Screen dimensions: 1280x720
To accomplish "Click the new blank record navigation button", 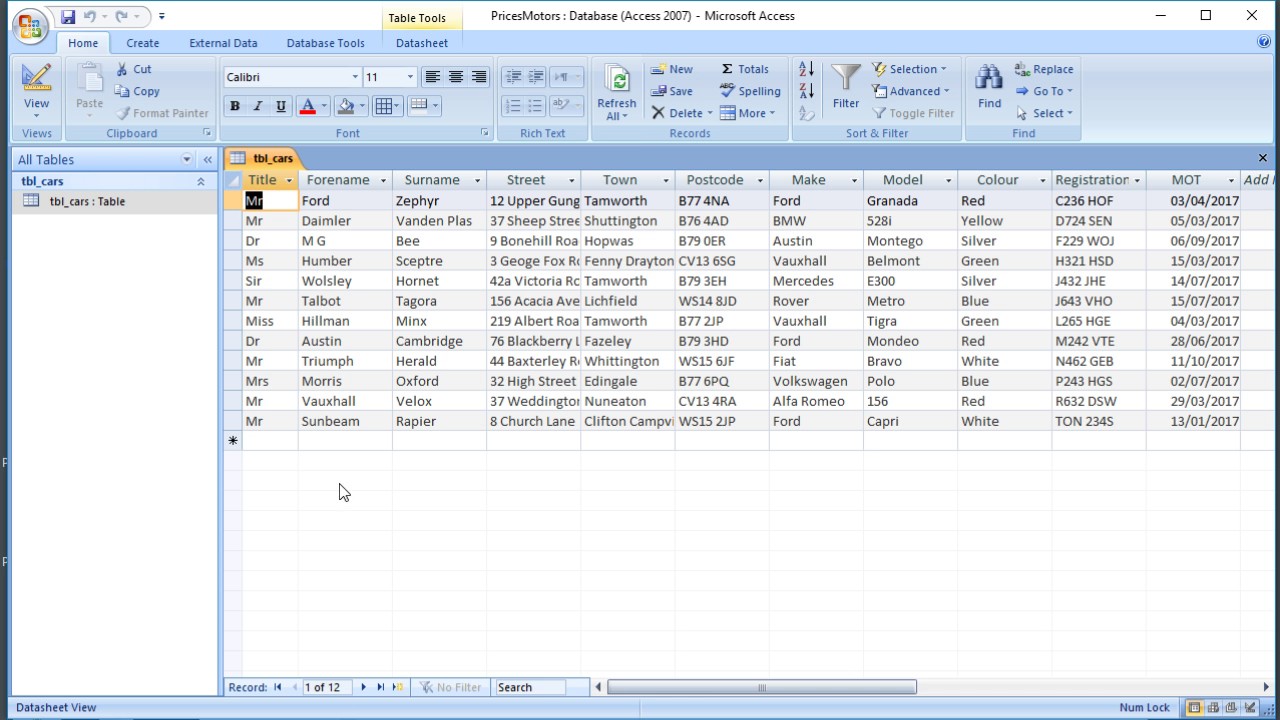I will tap(397, 687).
